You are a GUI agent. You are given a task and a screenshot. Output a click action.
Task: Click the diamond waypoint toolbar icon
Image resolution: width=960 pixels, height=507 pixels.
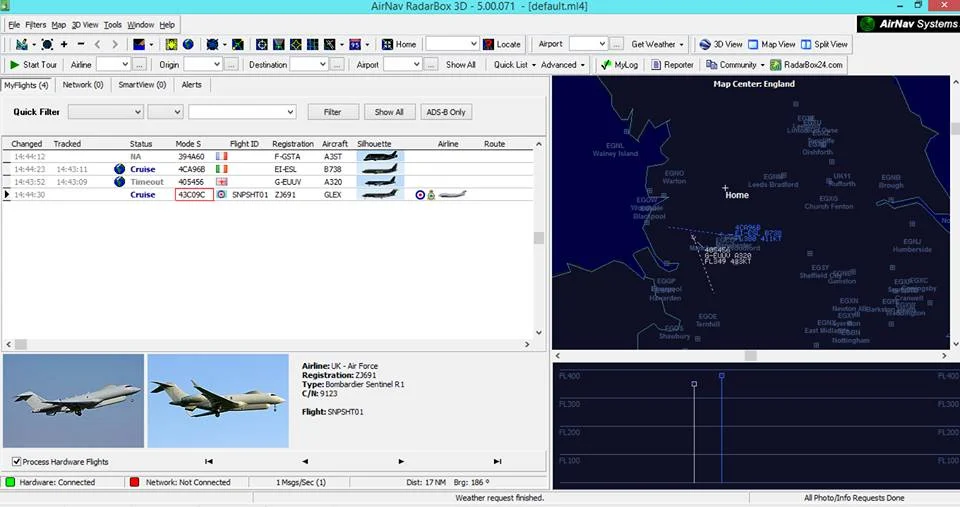(x=296, y=44)
